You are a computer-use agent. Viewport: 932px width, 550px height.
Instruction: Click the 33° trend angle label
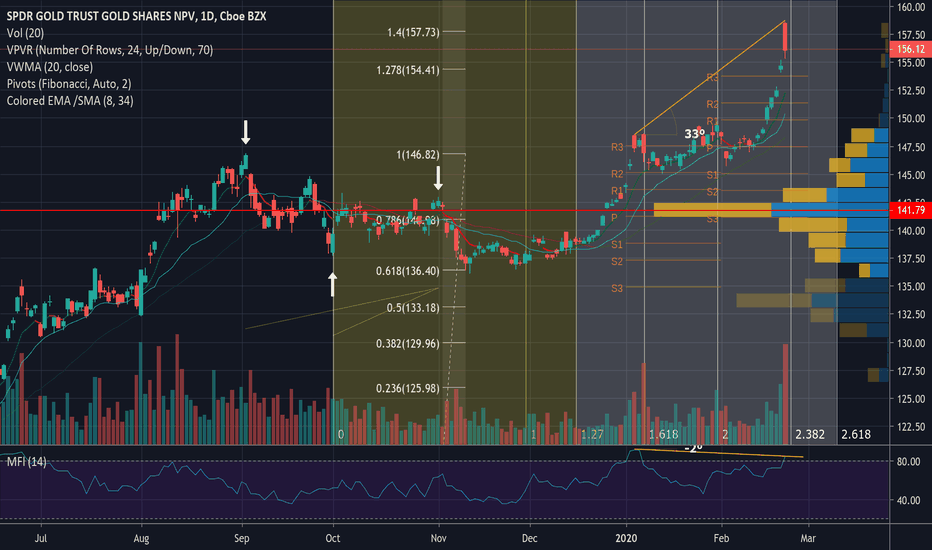[x=694, y=134]
